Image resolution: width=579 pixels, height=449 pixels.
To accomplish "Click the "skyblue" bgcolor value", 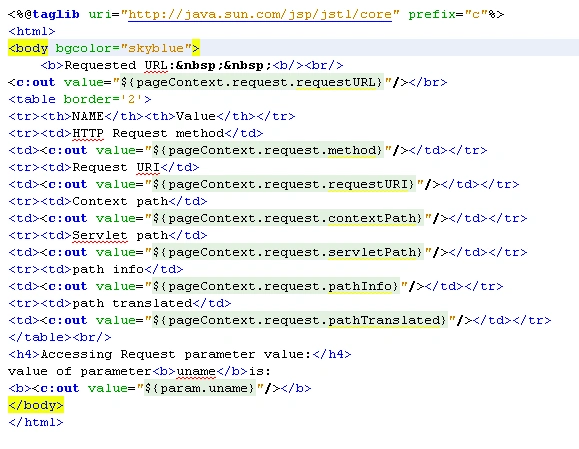I will point(156,48).
